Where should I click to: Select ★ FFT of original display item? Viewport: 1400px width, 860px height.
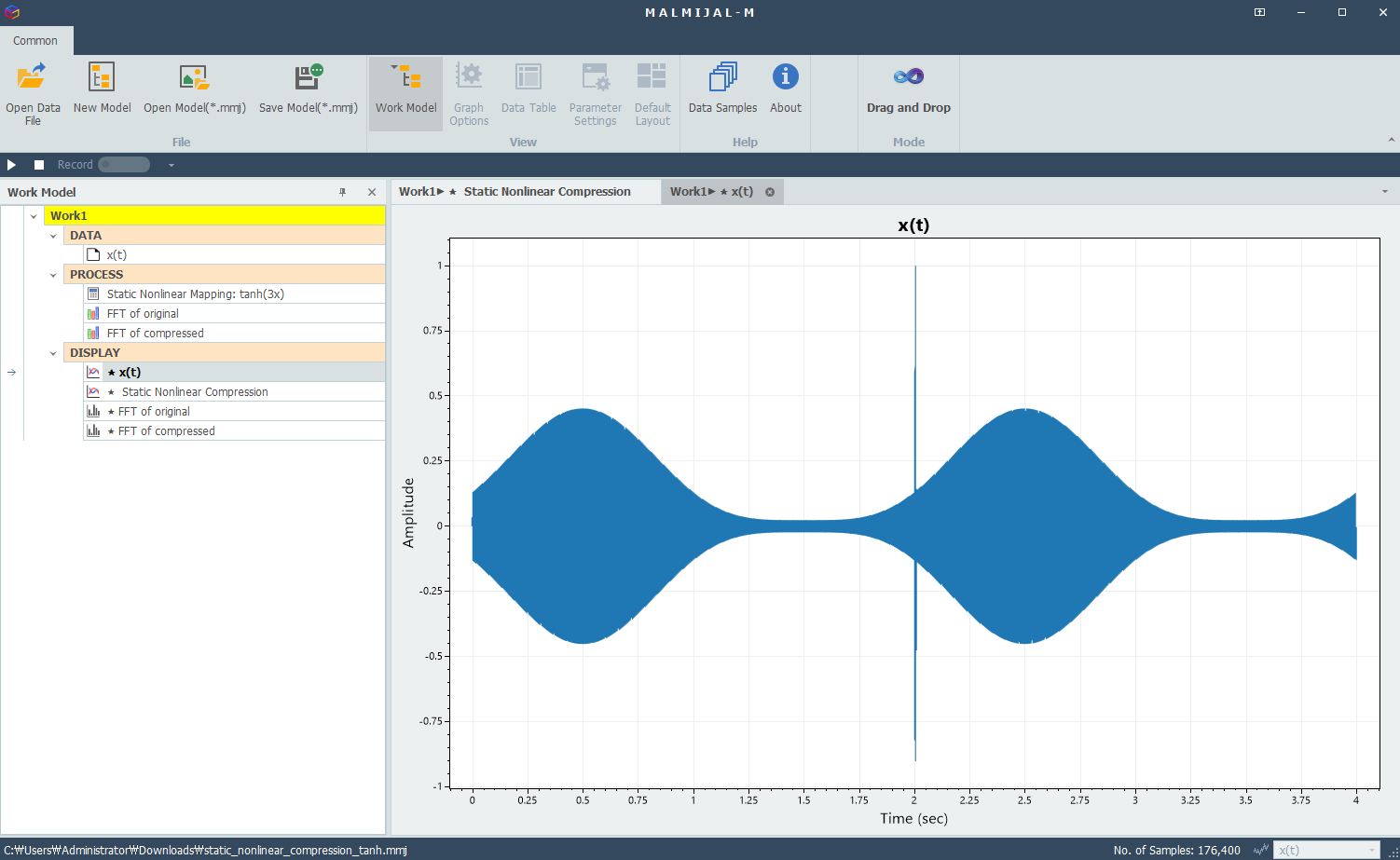pos(233,411)
